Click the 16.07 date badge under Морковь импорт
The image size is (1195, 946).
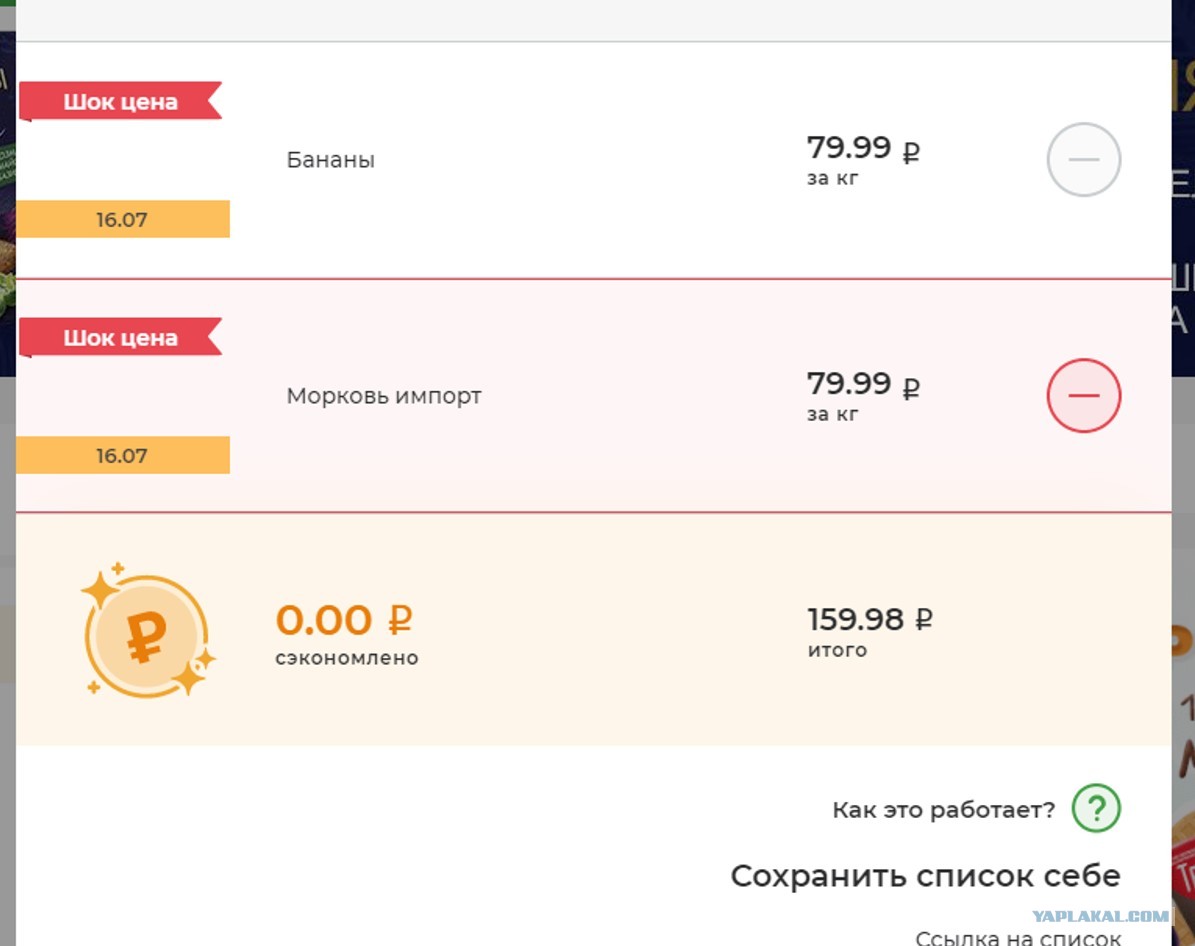123,456
